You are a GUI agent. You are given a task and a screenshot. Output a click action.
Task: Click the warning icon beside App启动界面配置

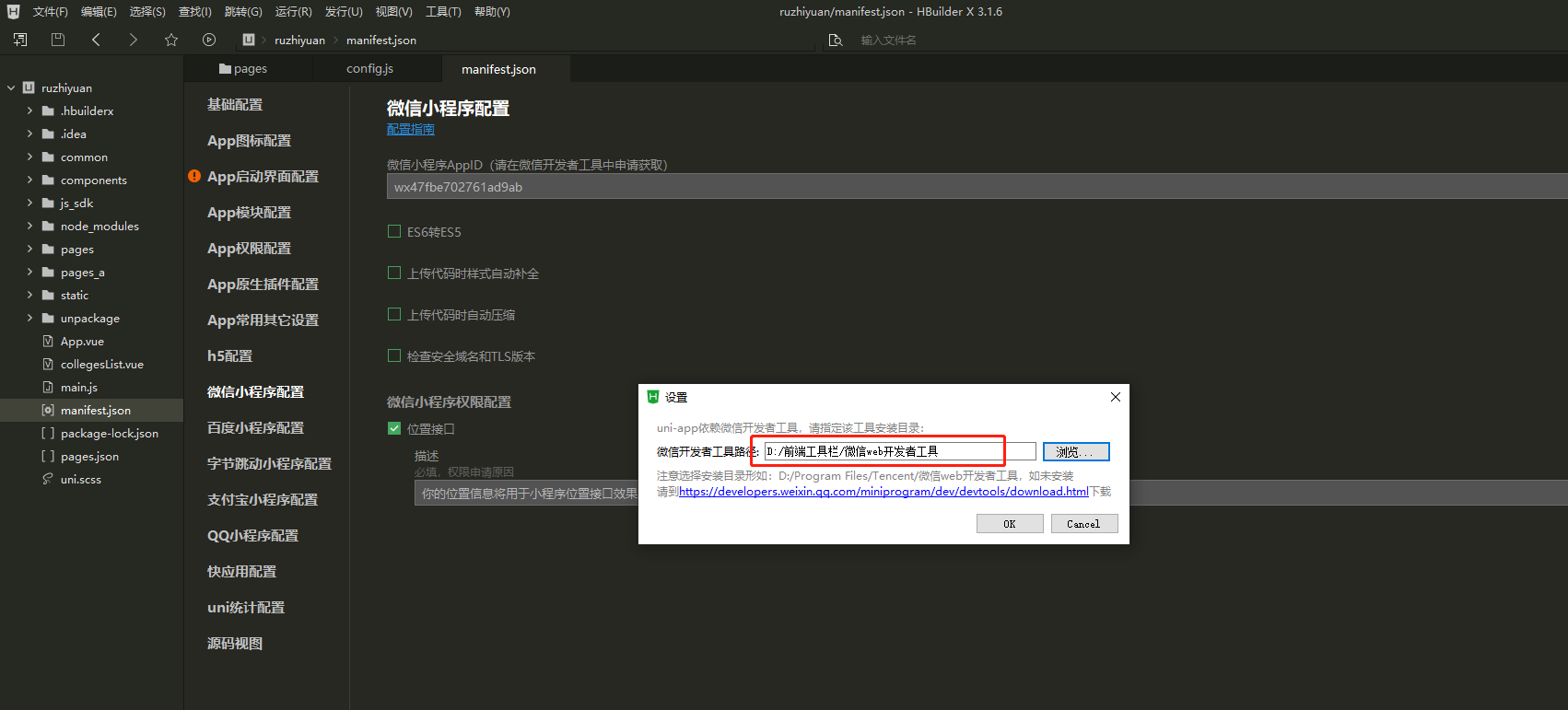pyautogui.click(x=194, y=176)
